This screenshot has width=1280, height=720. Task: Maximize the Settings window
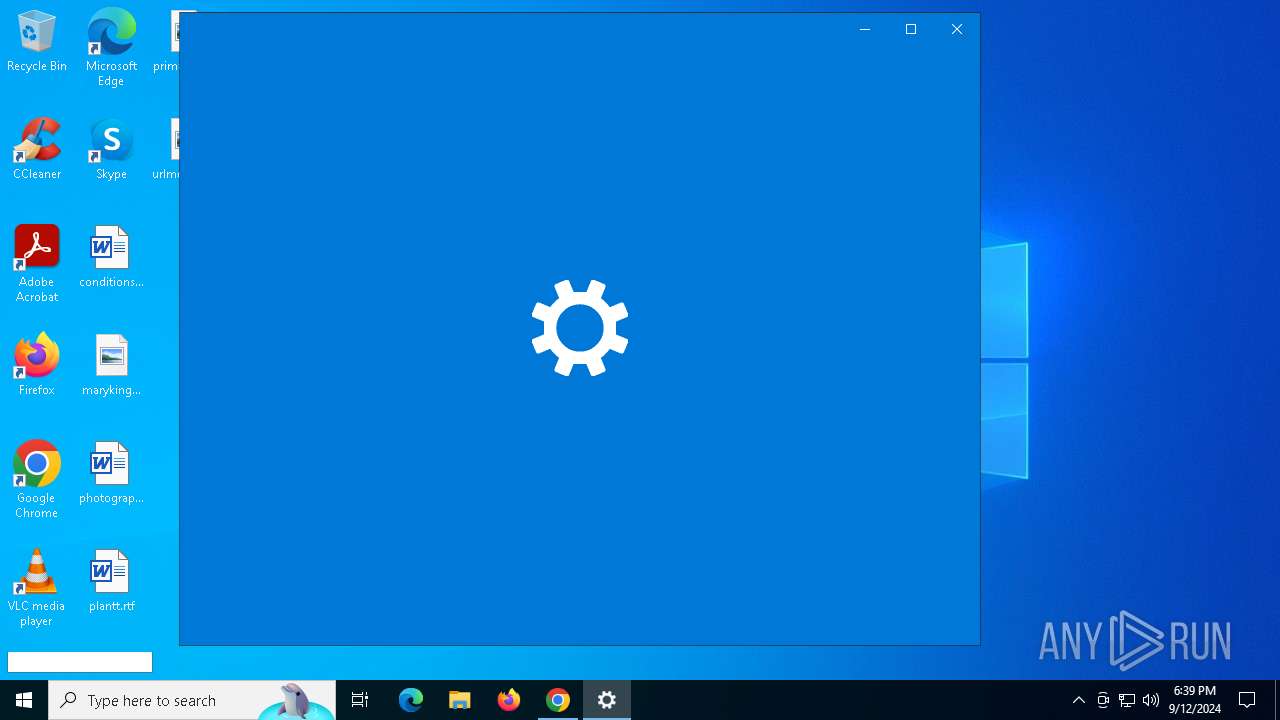pos(911,29)
